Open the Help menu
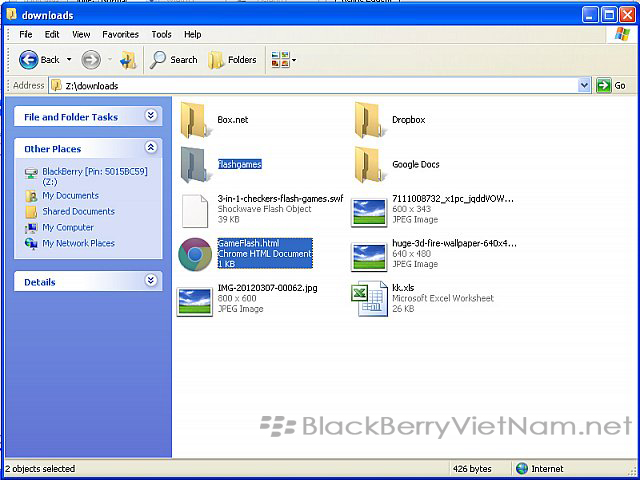 click(x=193, y=34)
